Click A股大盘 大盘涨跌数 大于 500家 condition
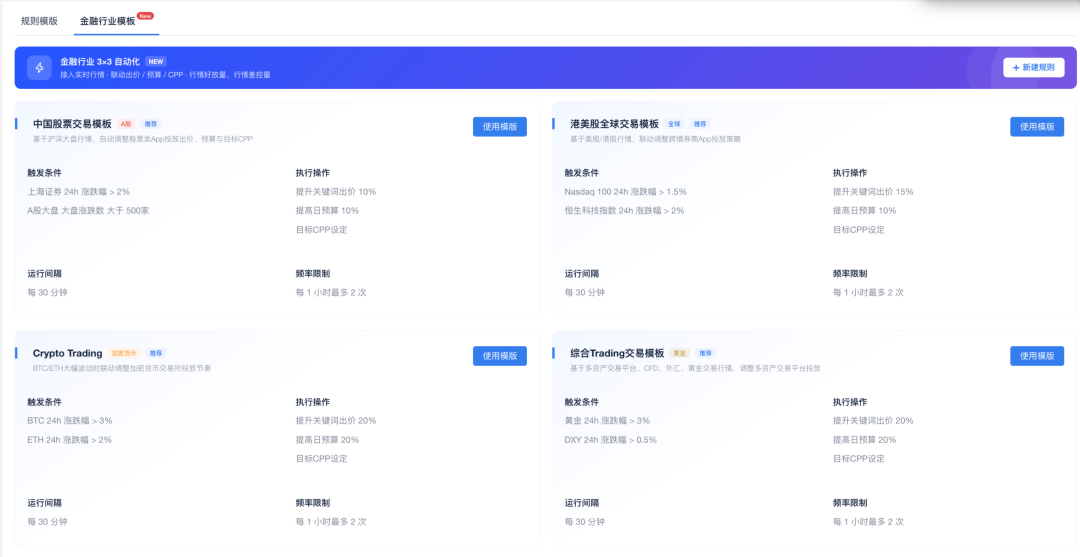Screen dimensions: 1080x557 pos(88,211)
